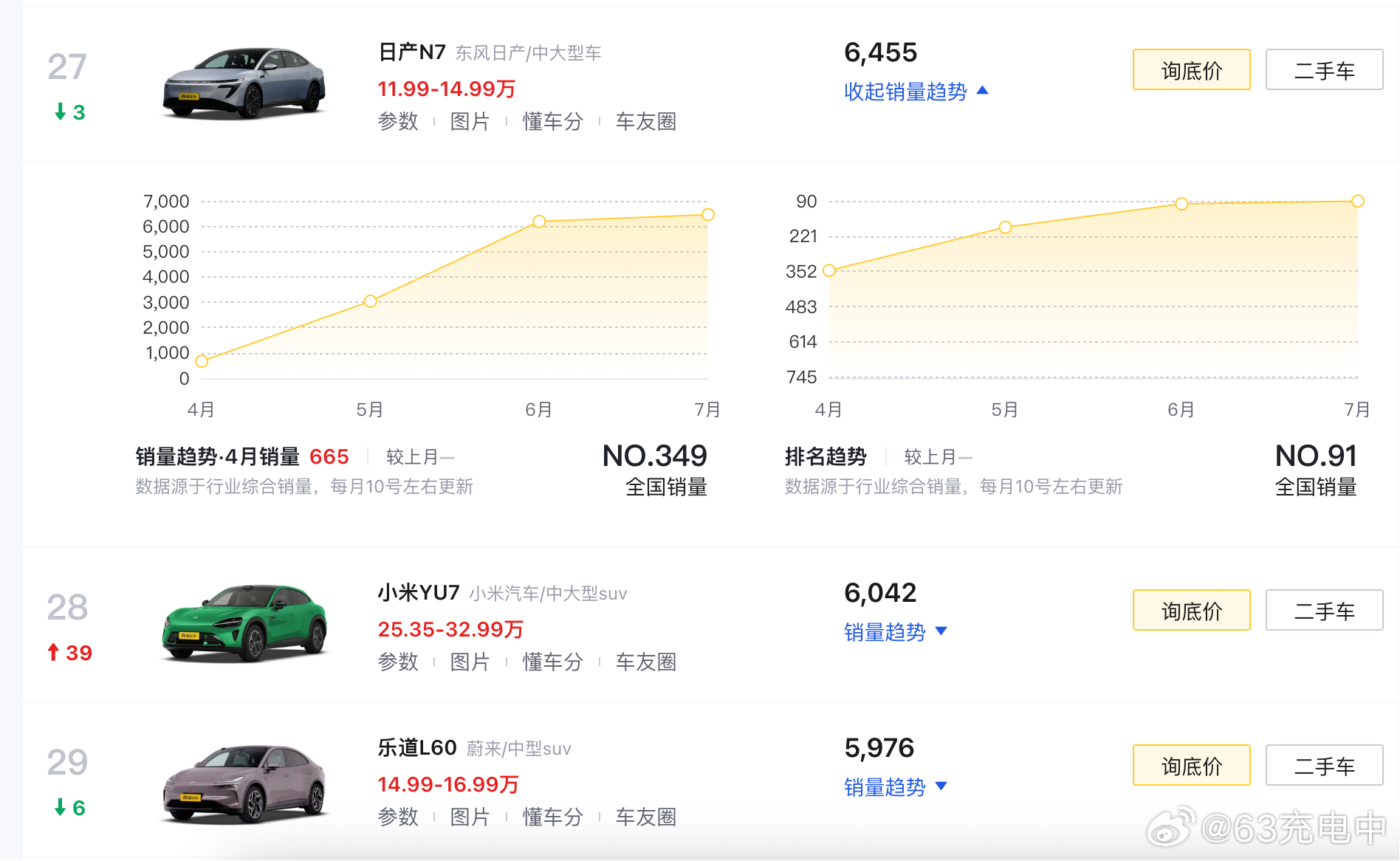
Task: Click 小米汽车/中大型suv category text
Action: (548, 594)
